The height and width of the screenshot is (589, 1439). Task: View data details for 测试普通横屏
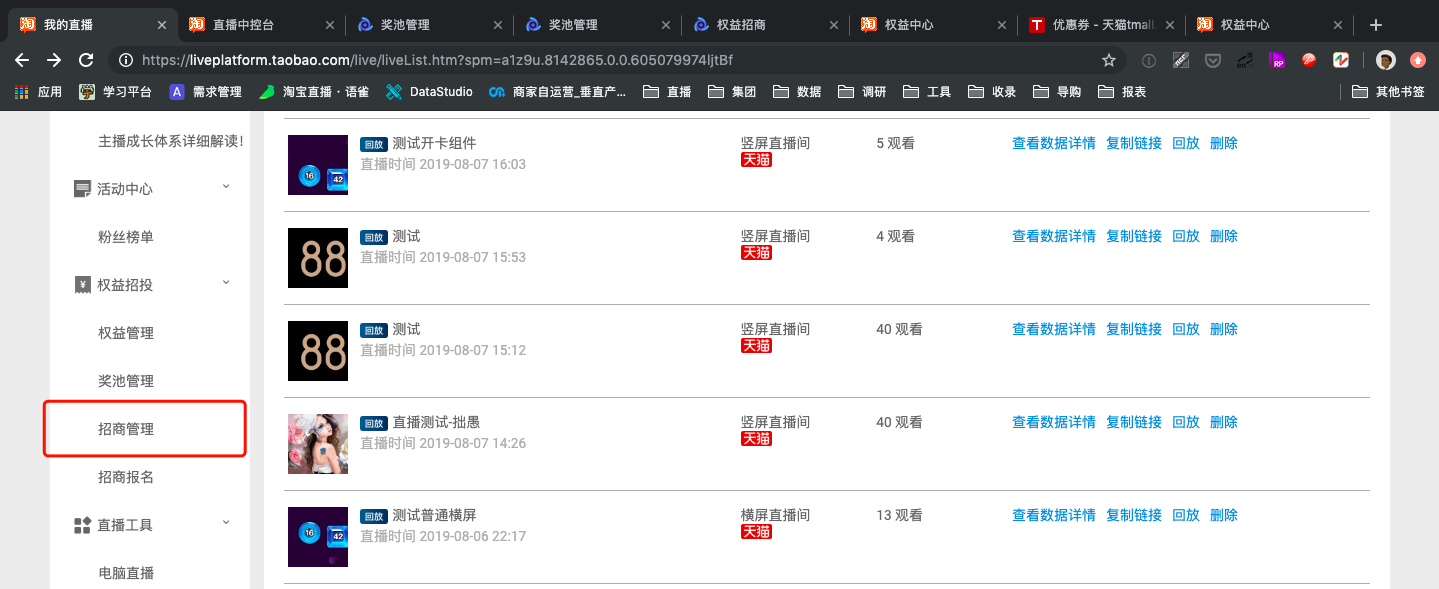(1054, 515)
